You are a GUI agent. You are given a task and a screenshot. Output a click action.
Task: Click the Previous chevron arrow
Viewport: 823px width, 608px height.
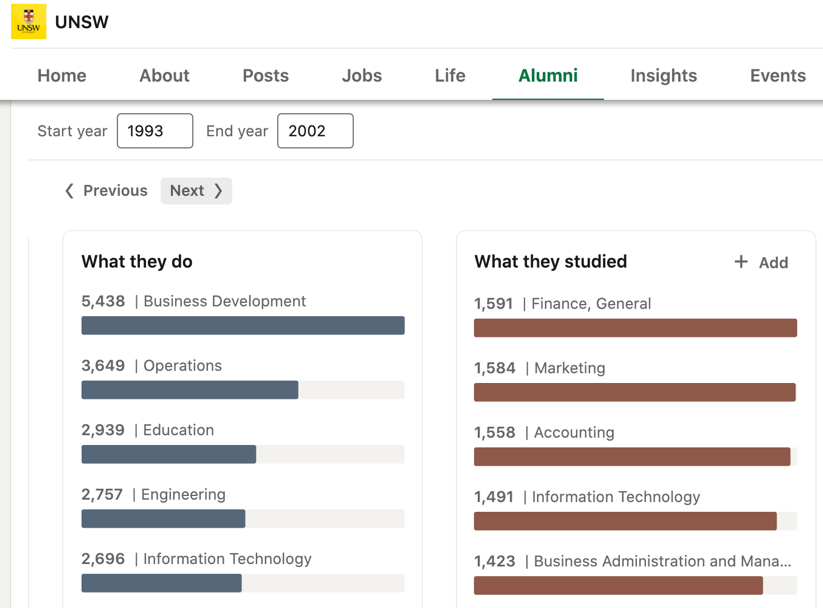click(69, 191)
